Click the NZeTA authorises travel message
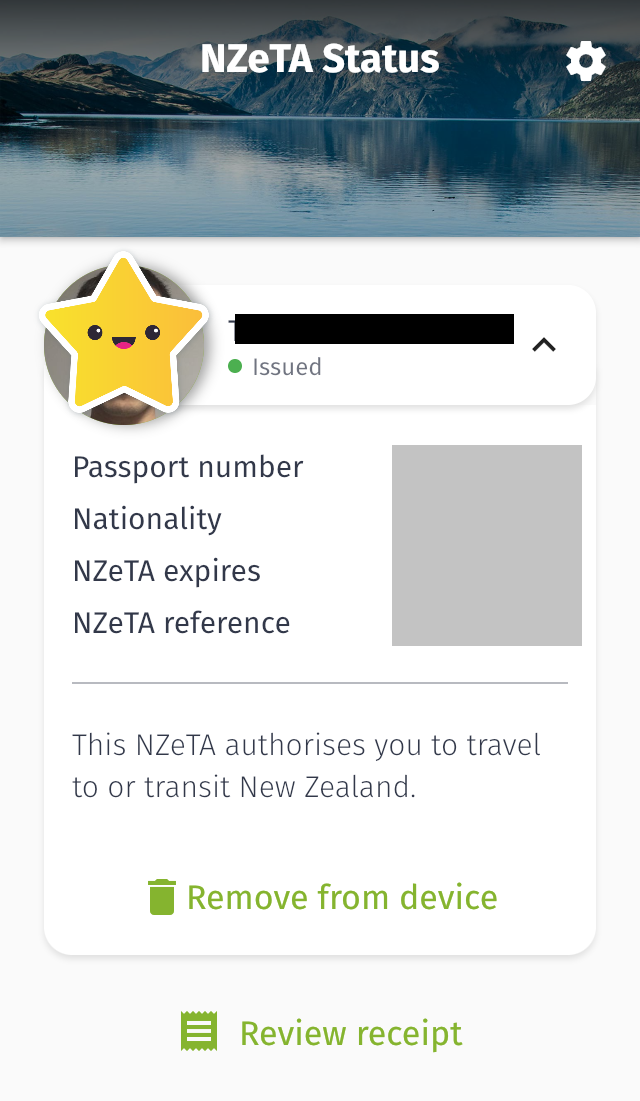640x1101 pixels. click(306, 766)
